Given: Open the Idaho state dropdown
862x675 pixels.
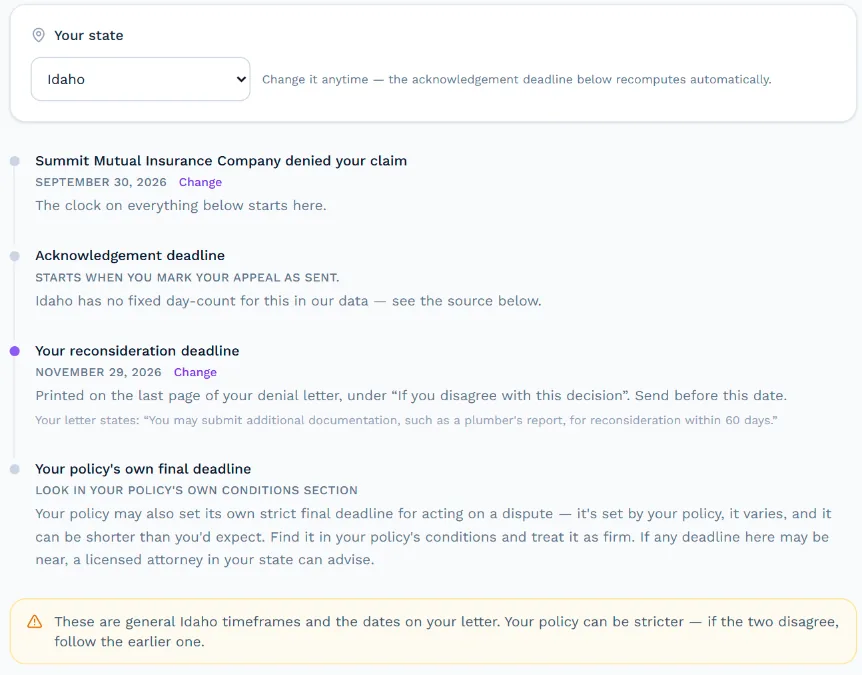Looking at the screenshot, I should tap(141, 79).
